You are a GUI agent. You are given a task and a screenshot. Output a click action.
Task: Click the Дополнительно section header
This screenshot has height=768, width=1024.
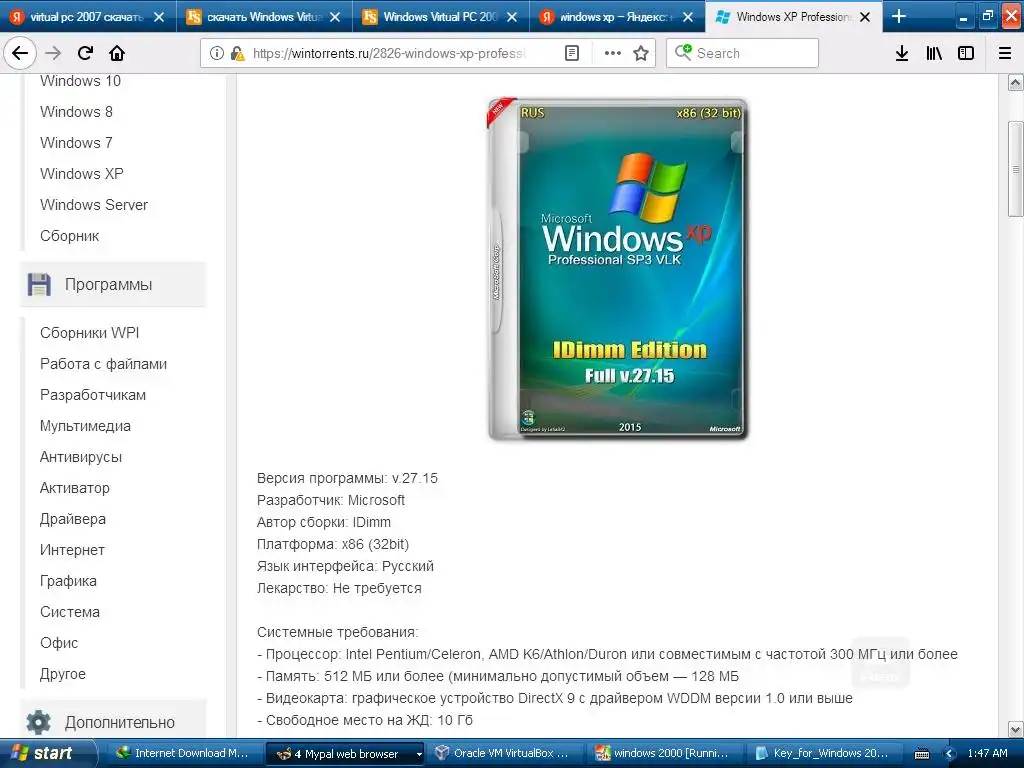[113, 722]
